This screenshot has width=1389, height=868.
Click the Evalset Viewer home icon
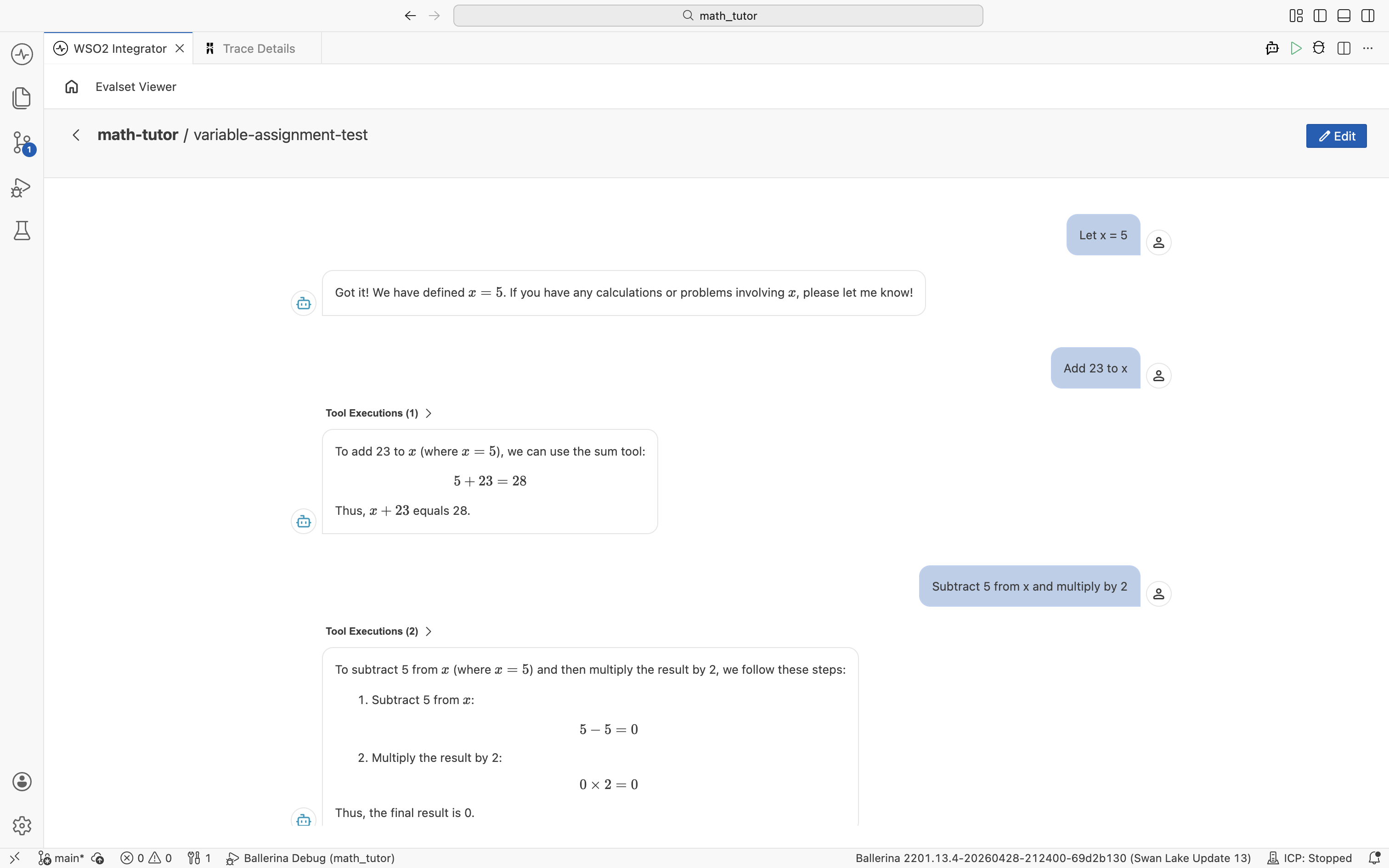[72, 87]
